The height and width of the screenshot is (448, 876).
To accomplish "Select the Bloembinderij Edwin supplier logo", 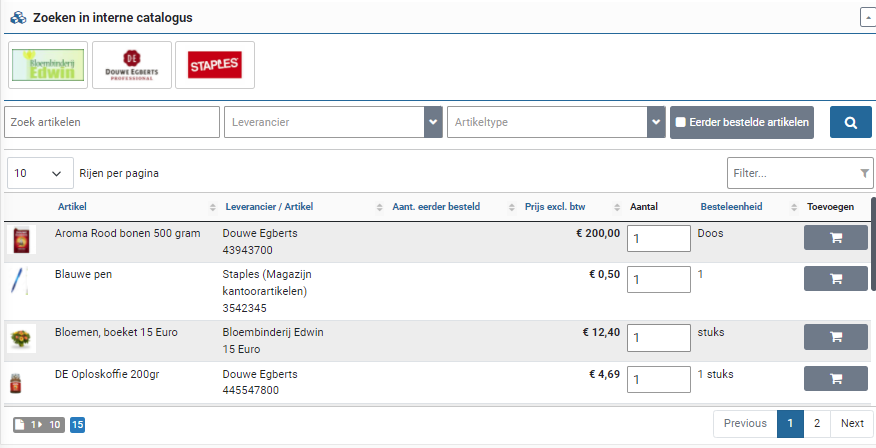I will coord(48,65).
